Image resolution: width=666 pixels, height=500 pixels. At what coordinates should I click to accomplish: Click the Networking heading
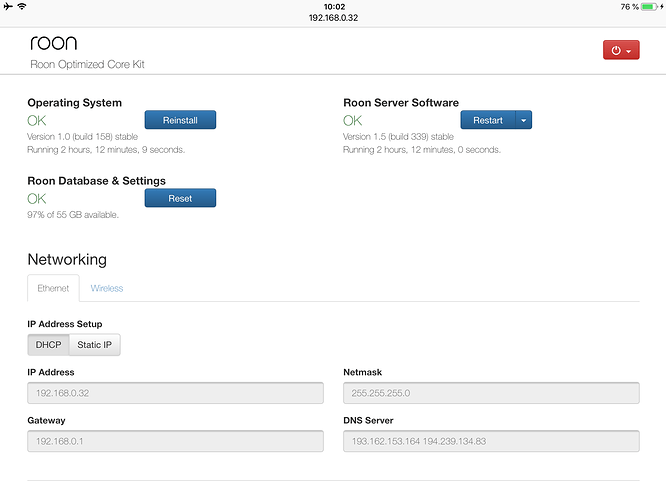67,259
